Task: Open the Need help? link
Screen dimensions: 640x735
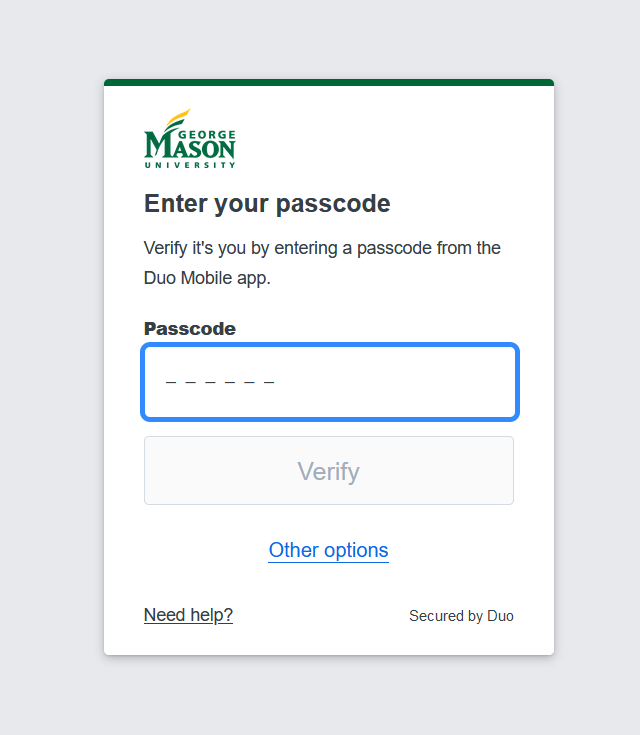Action: pyautogui.click(x=188, y=615)
